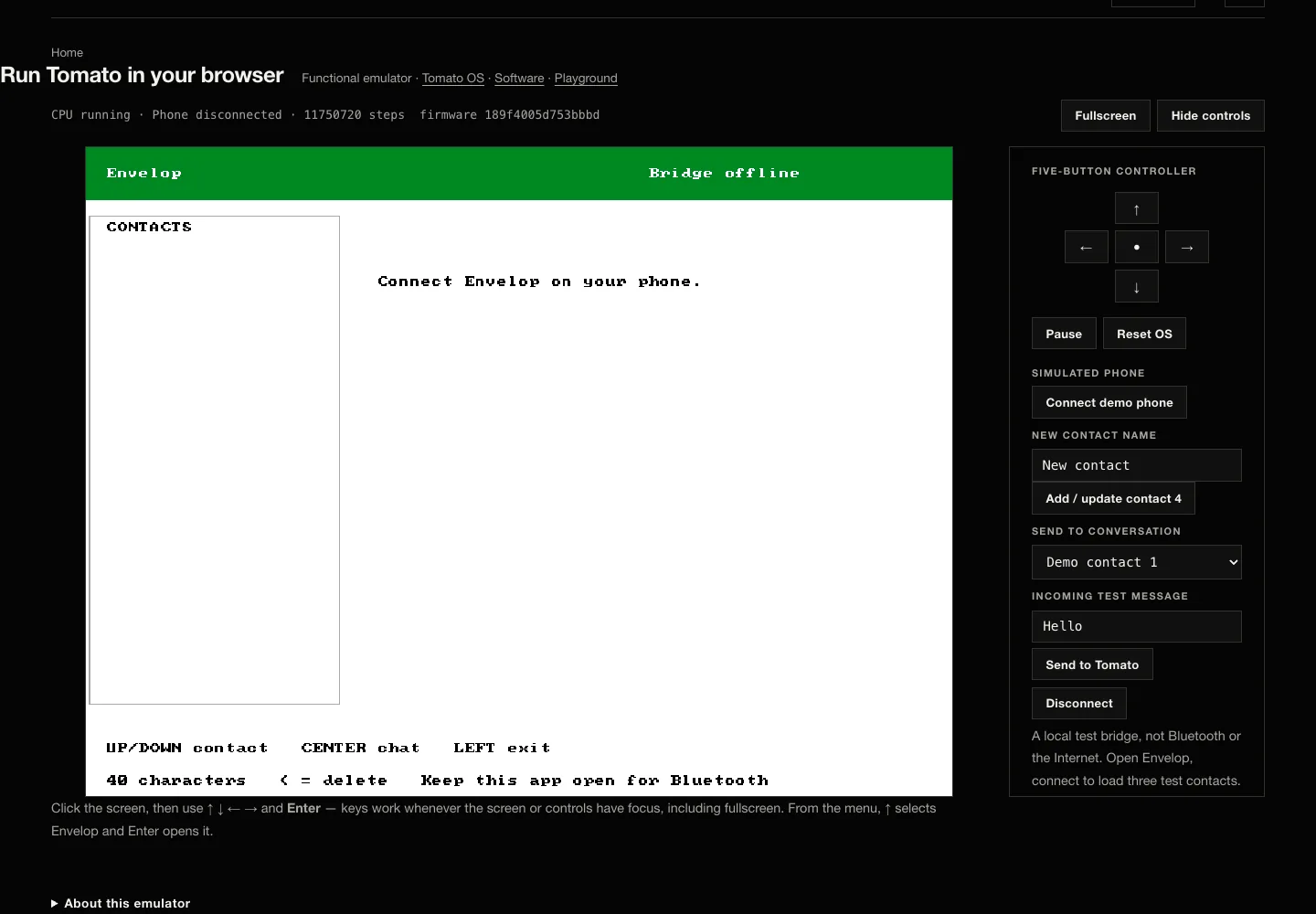Click the '40 characters' hint text
The image size is (1316, 914).
(175, 781)
